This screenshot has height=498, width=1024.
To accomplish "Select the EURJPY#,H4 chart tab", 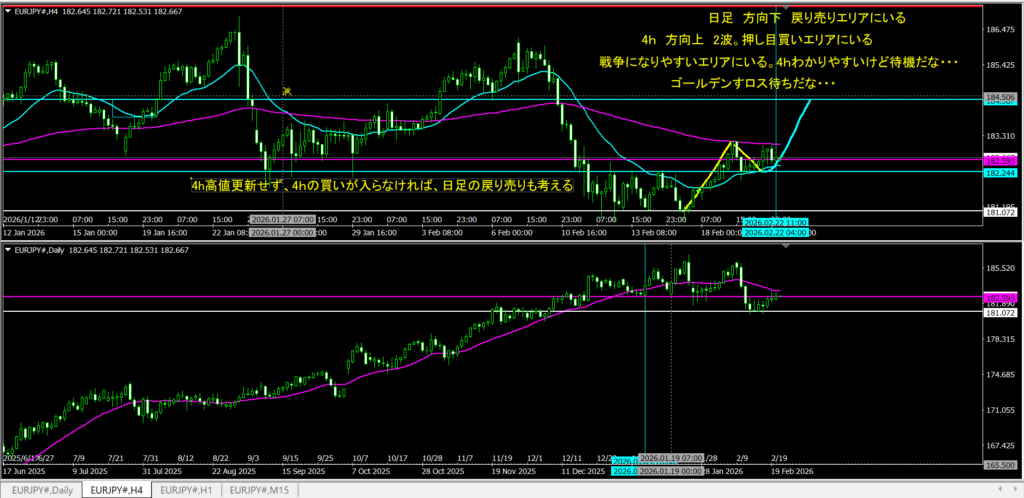I will 116,490.
